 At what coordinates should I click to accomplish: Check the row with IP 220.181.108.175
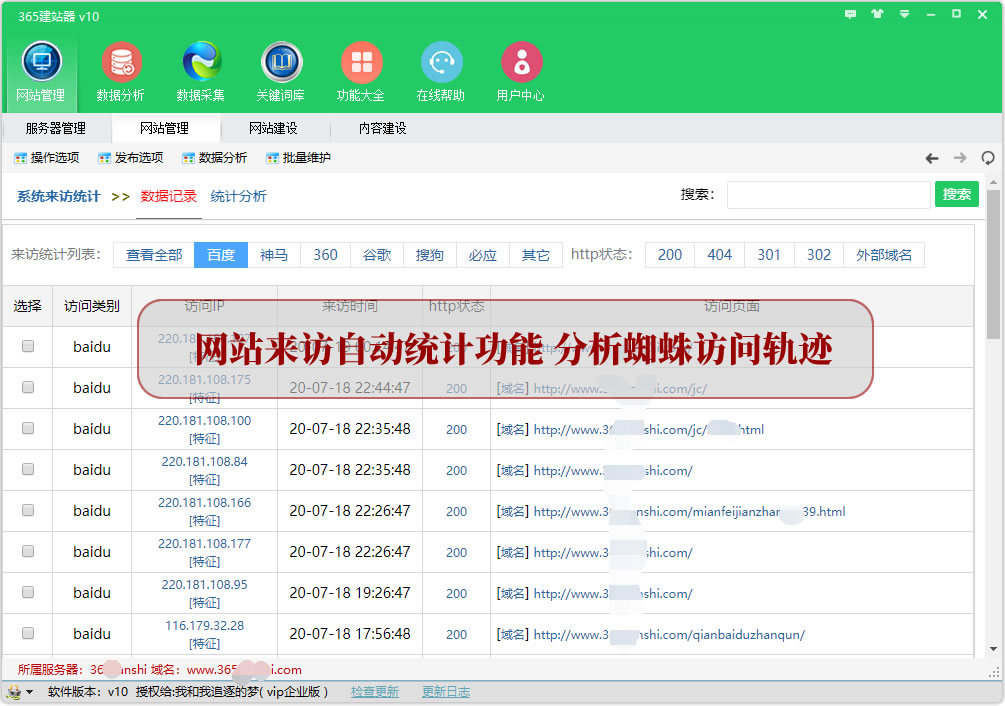(x=28, y=387)
